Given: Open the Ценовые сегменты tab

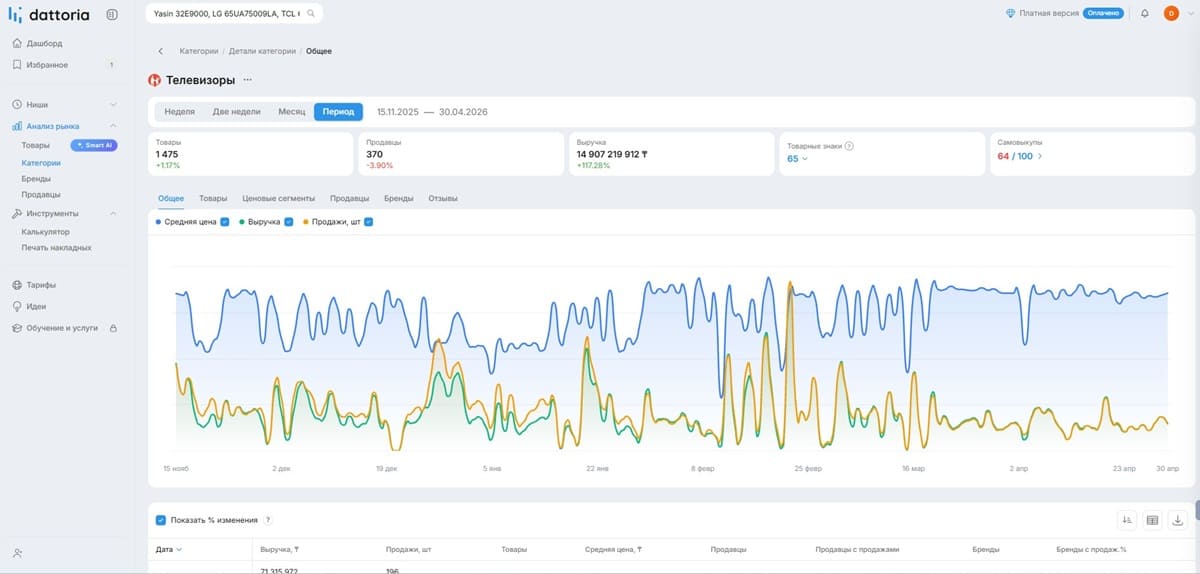Looking at the screenshot, I should coord(279,199).
